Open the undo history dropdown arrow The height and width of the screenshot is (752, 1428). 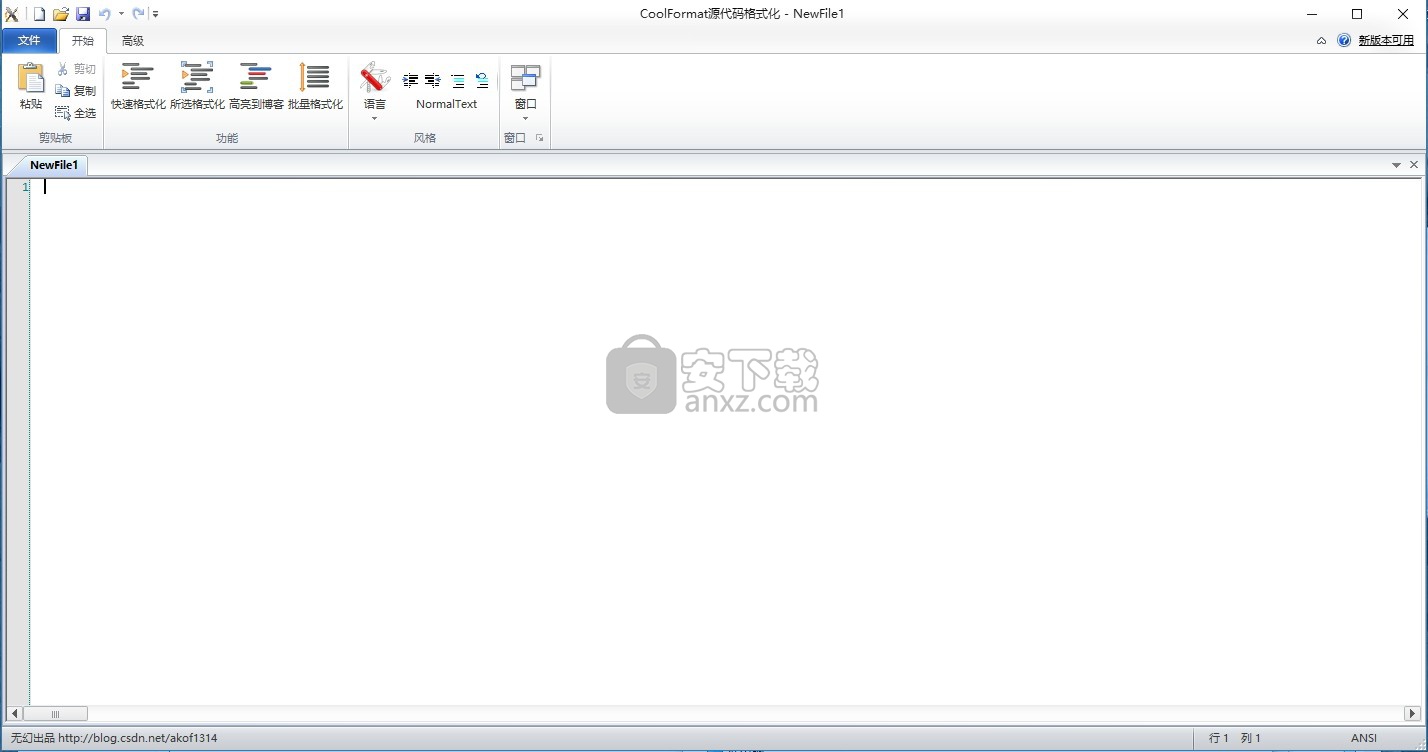[x=121, y=14]
